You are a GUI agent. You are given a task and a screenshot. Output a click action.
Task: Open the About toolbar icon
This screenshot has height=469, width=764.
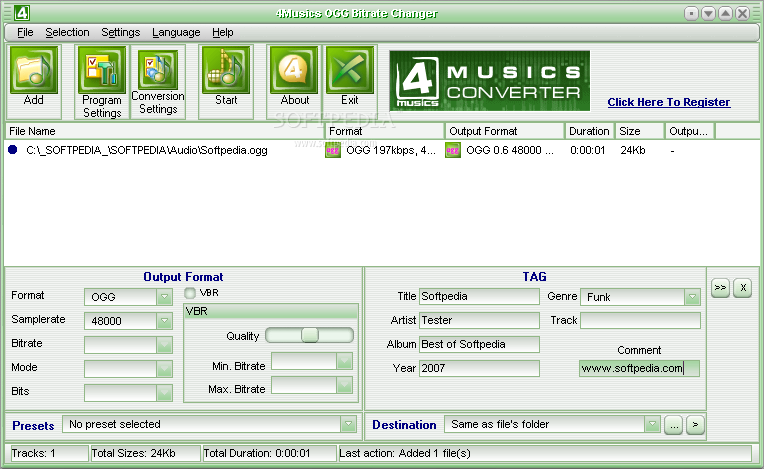click(294, 70)
